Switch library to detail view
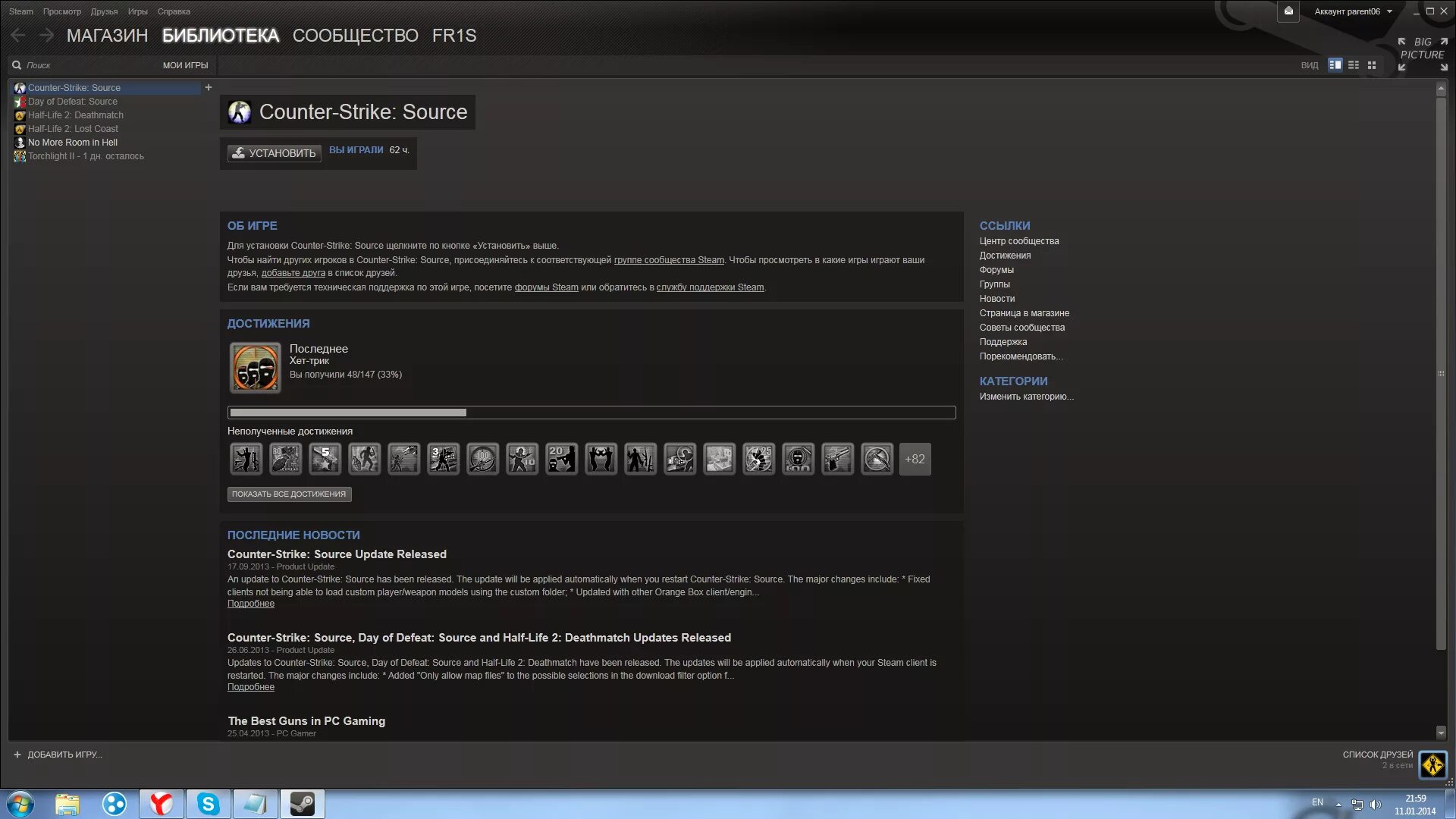This screenshot has width=1456, height=819. tap(1335, 65)
